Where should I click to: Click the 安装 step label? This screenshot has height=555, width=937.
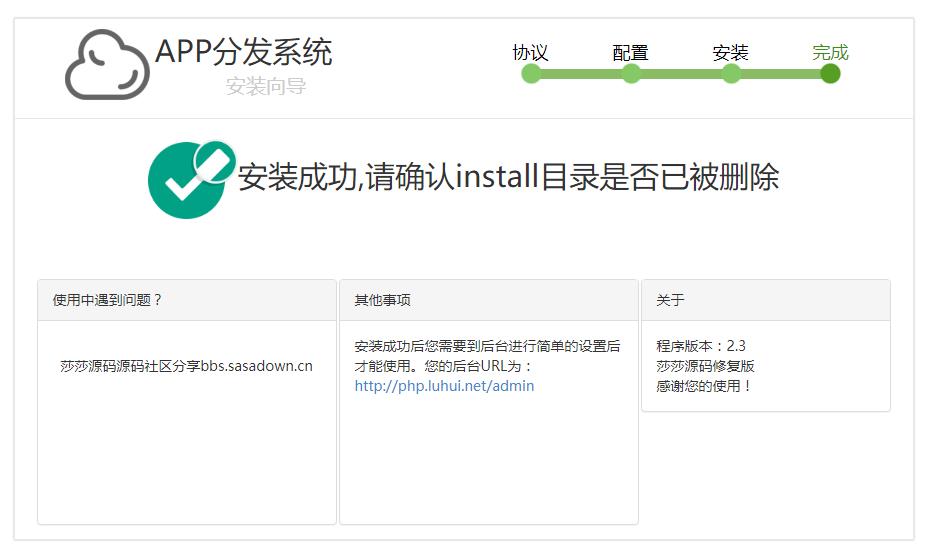click(730, 53)
